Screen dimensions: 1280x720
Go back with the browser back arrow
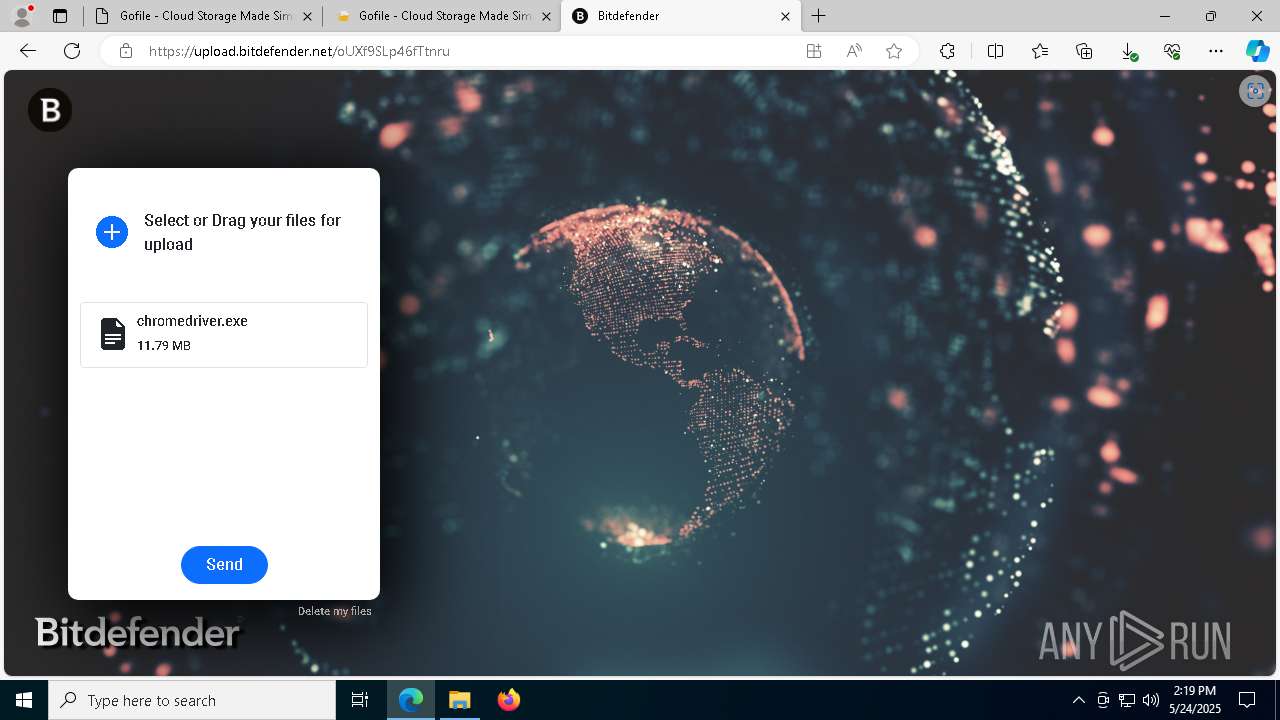coord(28,51)
